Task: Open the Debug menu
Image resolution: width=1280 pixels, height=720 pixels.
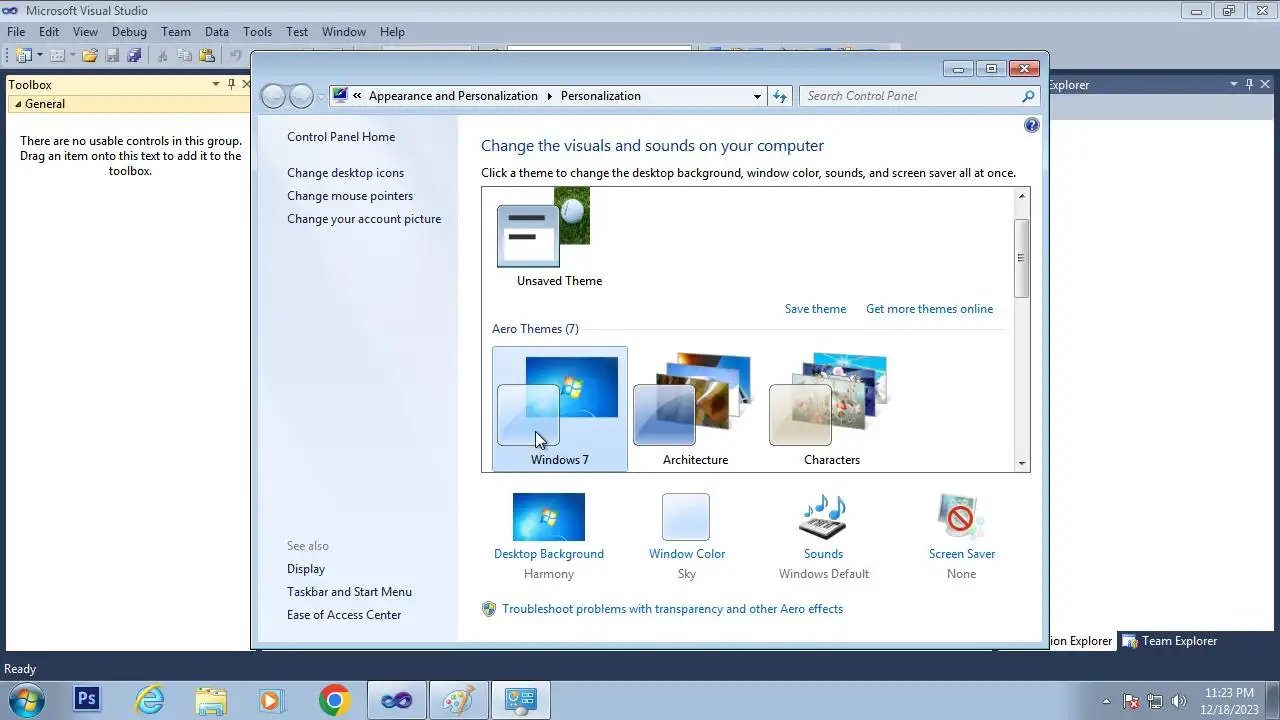Action: click(129, 32)
